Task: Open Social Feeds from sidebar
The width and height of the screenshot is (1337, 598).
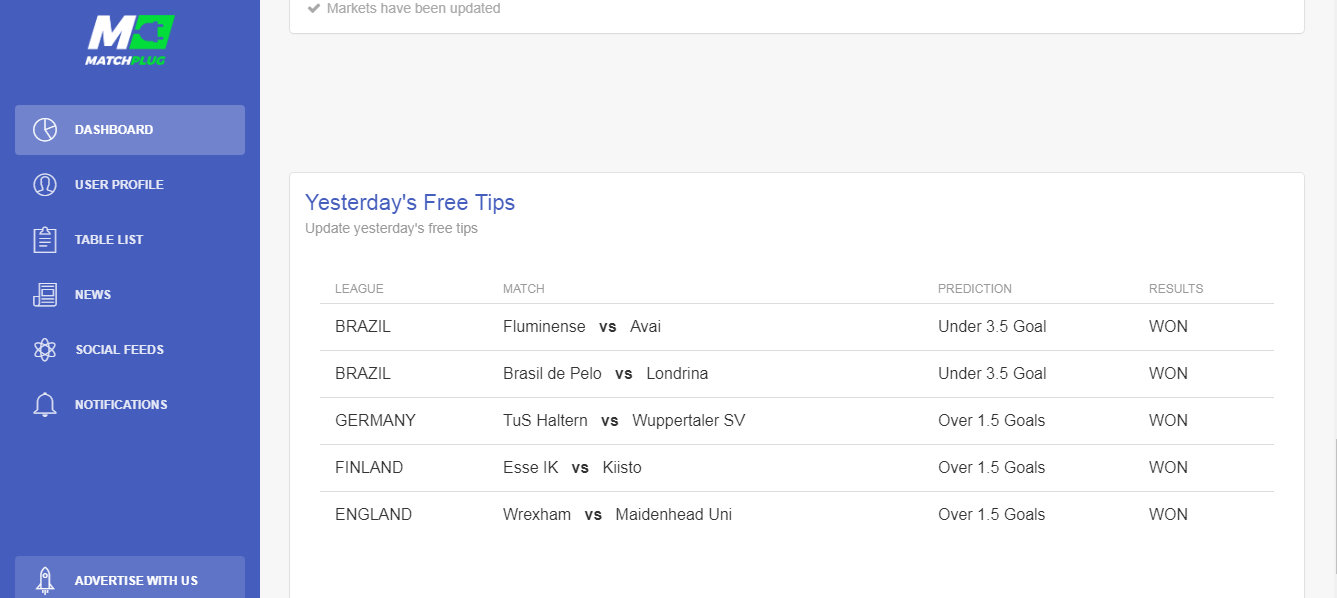Action: pyautogui.click(x=130, y=350)
